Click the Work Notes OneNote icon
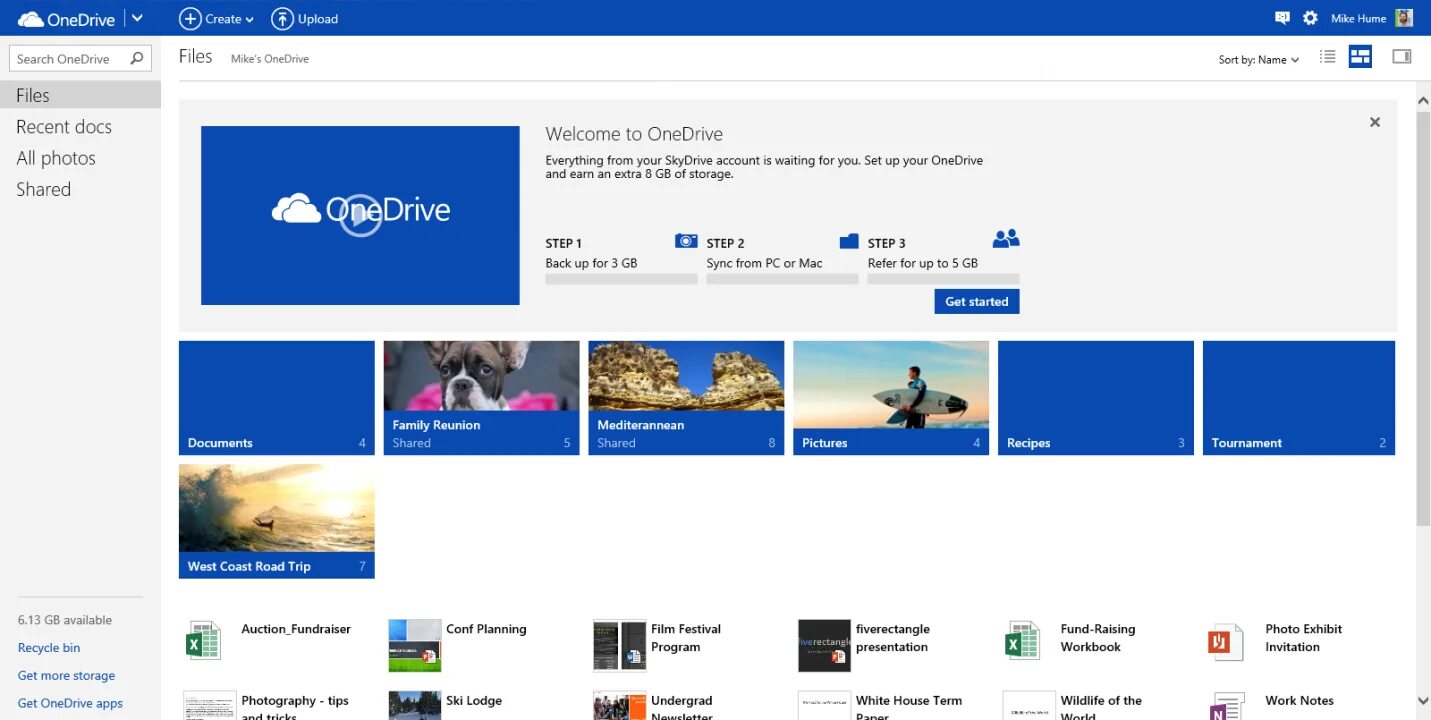The image size is (1431, 720). [1227, 706]
